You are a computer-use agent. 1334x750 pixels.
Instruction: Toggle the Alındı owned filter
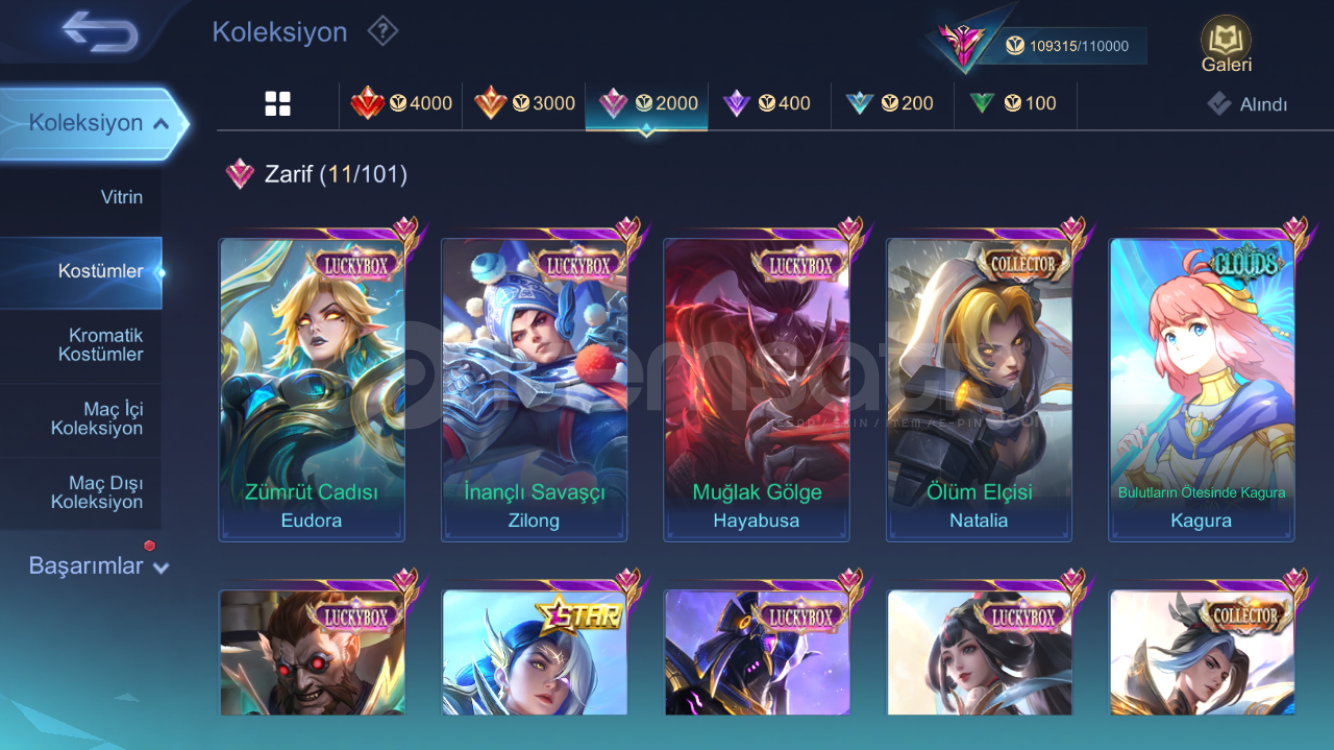[1247, 104]
